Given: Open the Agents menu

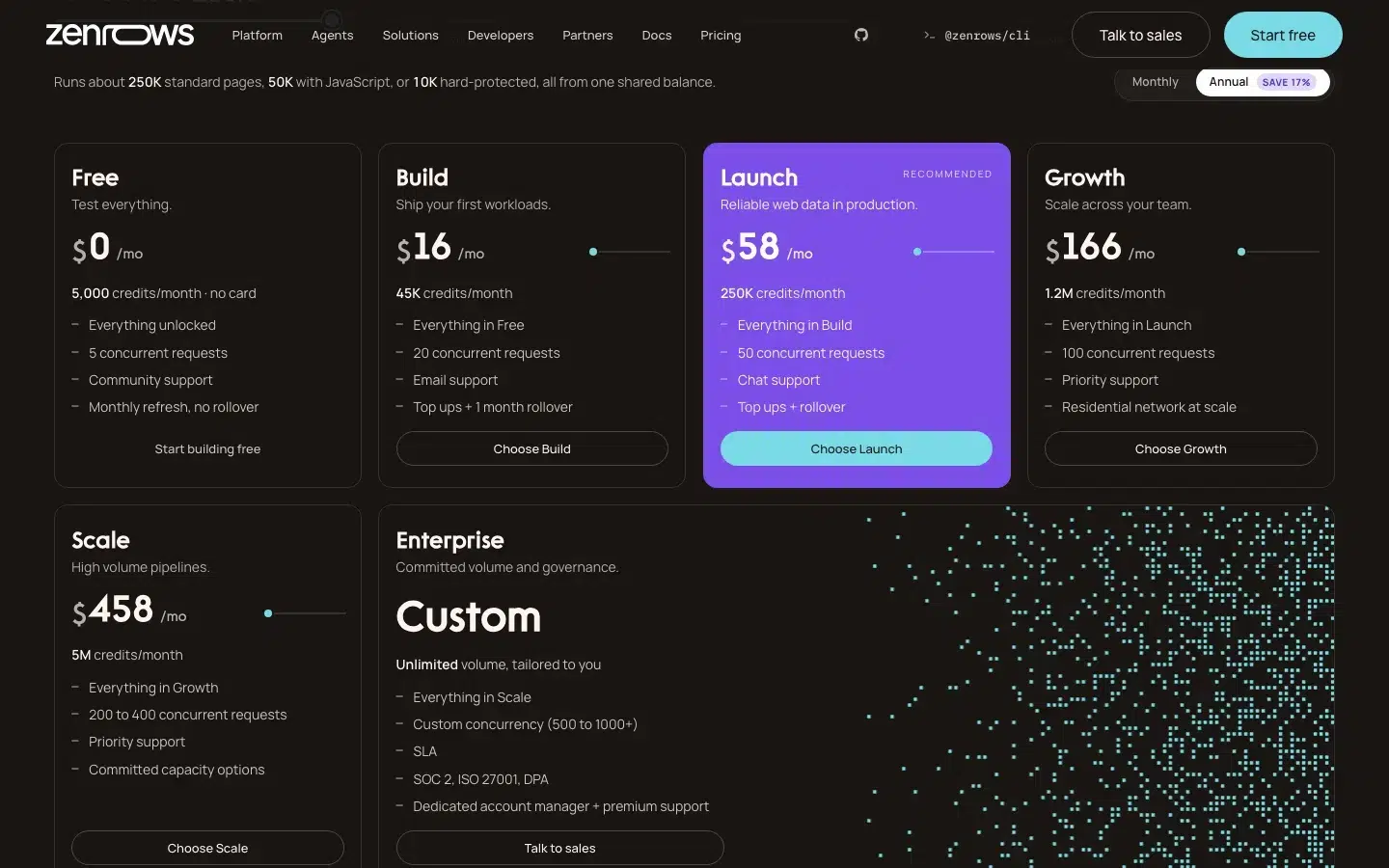Looking at the screenshot, I should pyautogui.click(x=333, y=36).
